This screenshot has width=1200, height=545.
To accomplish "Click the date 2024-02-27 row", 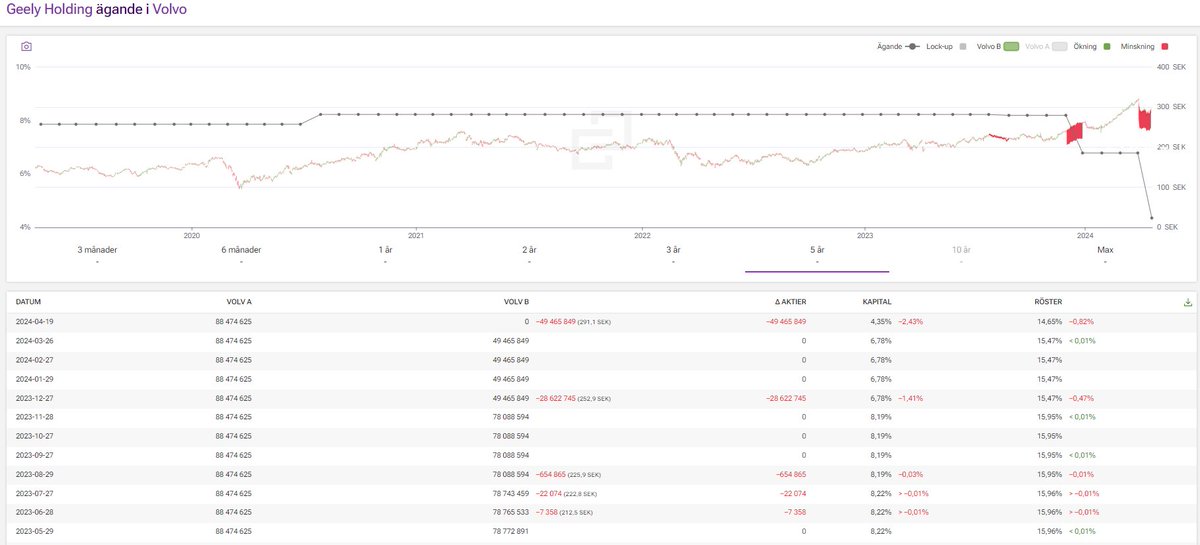I will pos(34,360).
